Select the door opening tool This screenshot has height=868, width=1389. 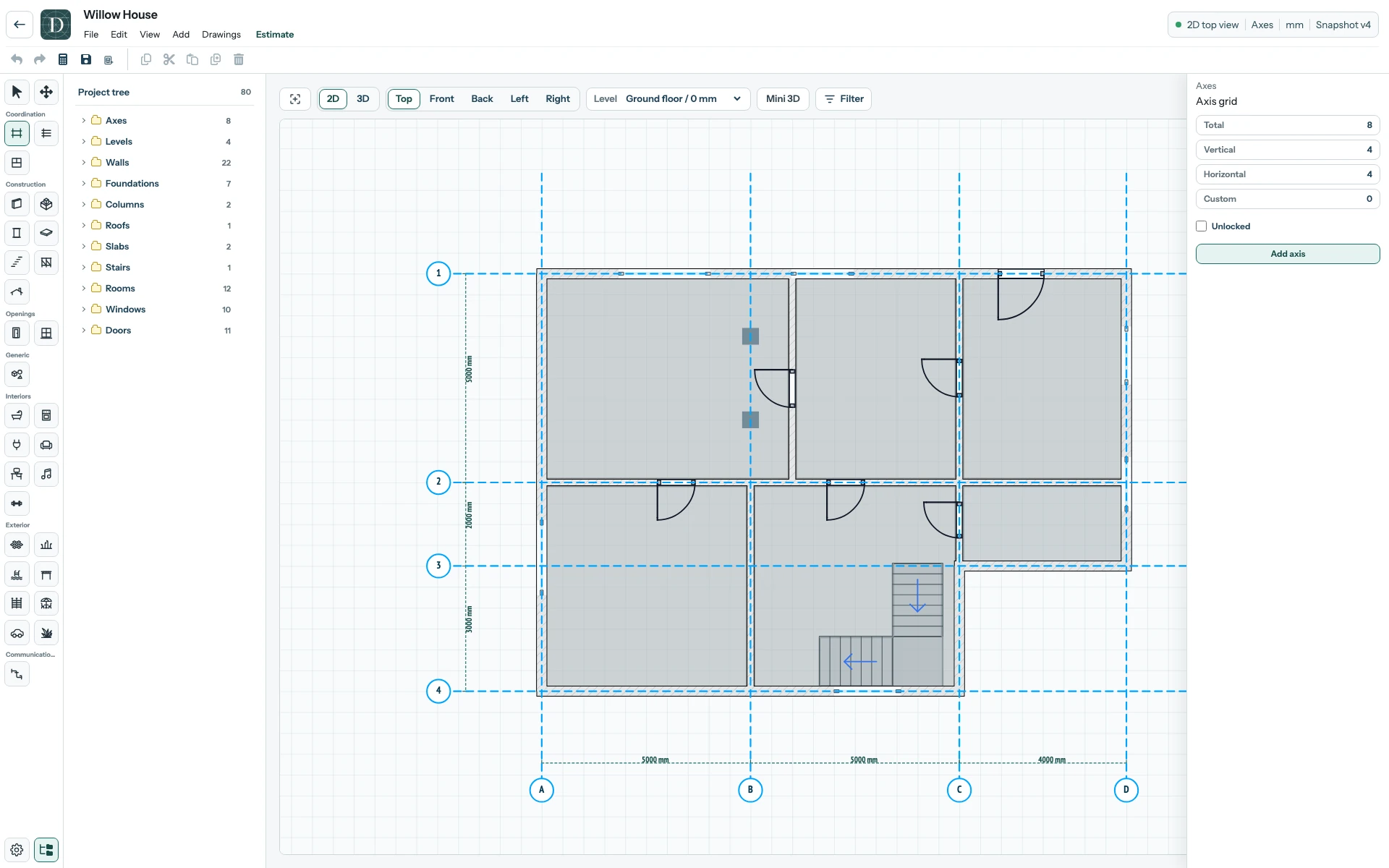pos(17,333)
